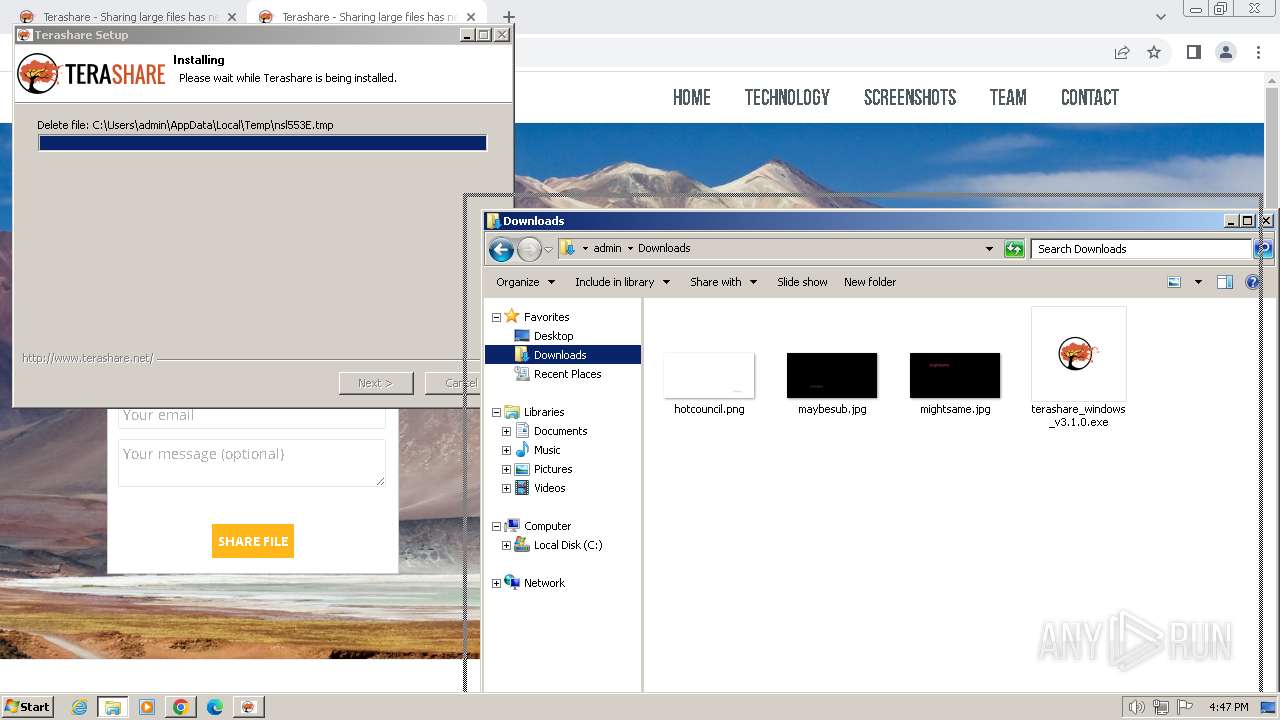
Task: Open the Organize dropdown menu
Action: click(525, 282)
